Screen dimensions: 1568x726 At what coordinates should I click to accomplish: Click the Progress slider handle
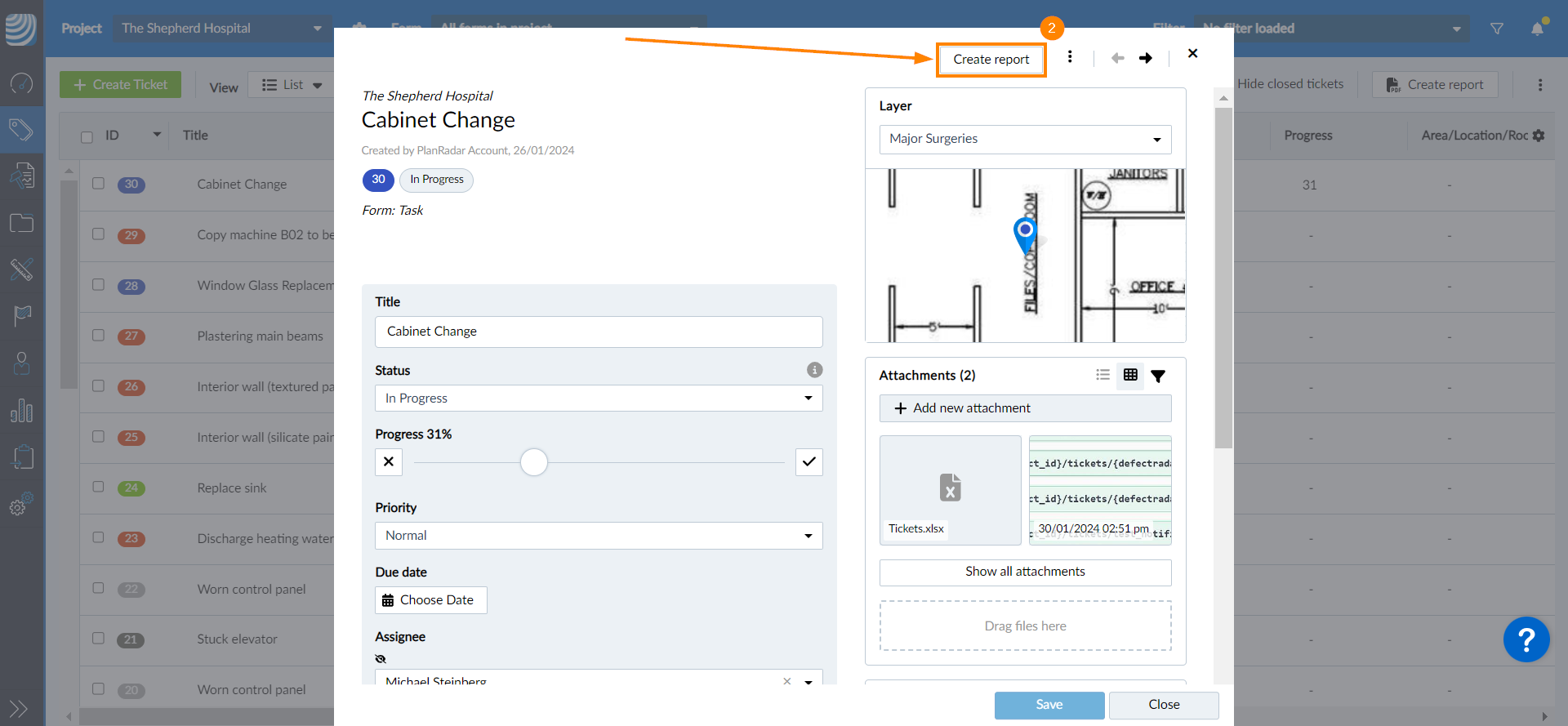(534, 462)
